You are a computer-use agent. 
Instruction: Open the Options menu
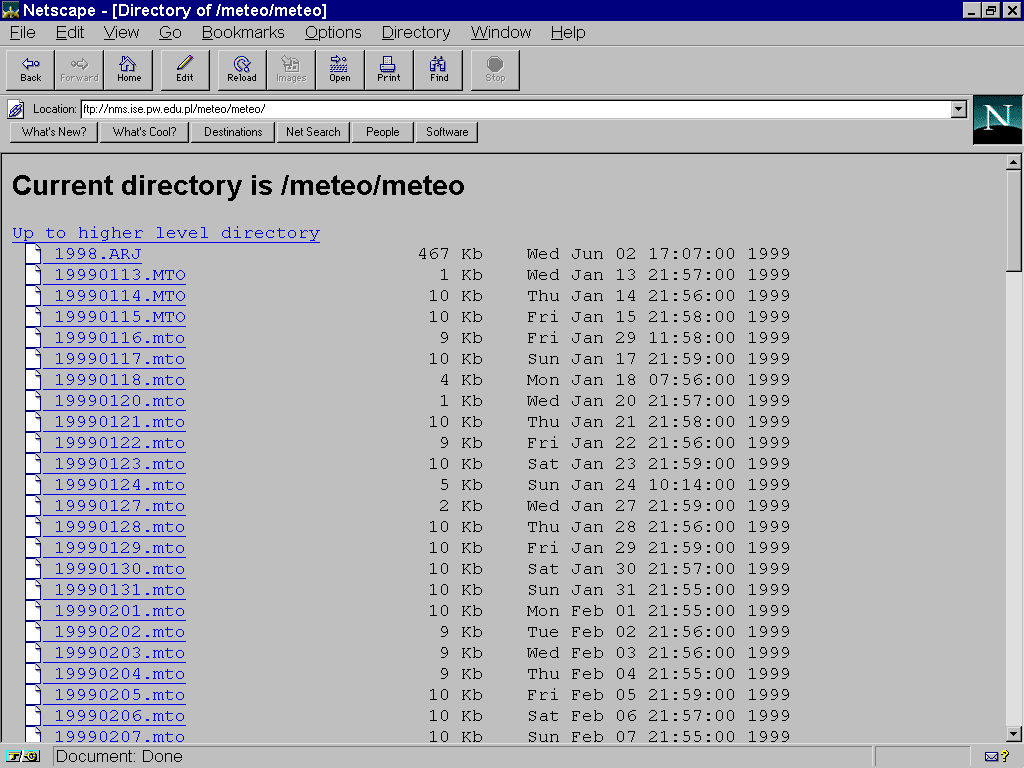[333, 33]
